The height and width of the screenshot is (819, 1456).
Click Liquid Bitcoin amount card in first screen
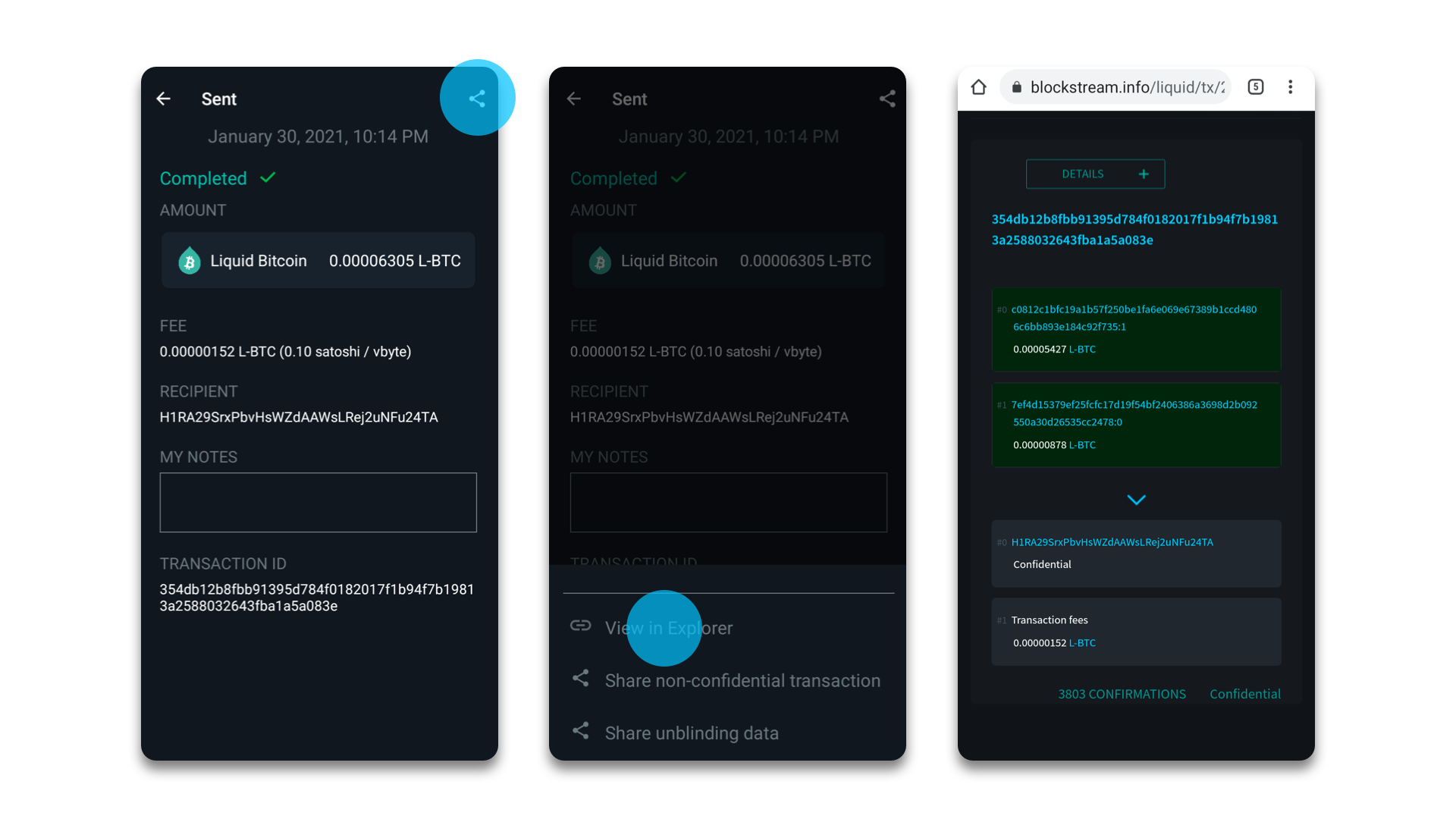[x=318, y=260]
